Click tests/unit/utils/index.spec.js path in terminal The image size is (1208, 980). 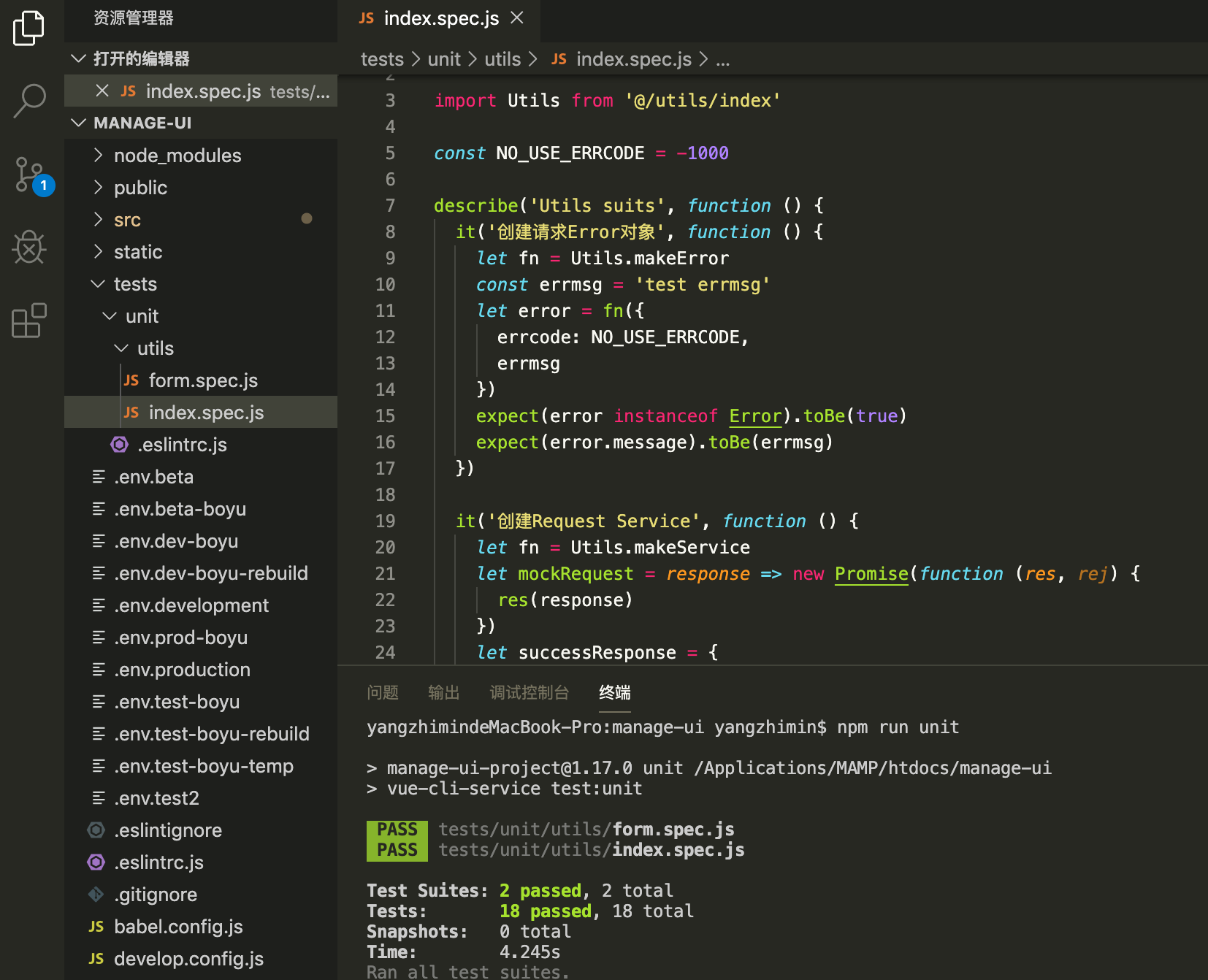coord(592,850)
